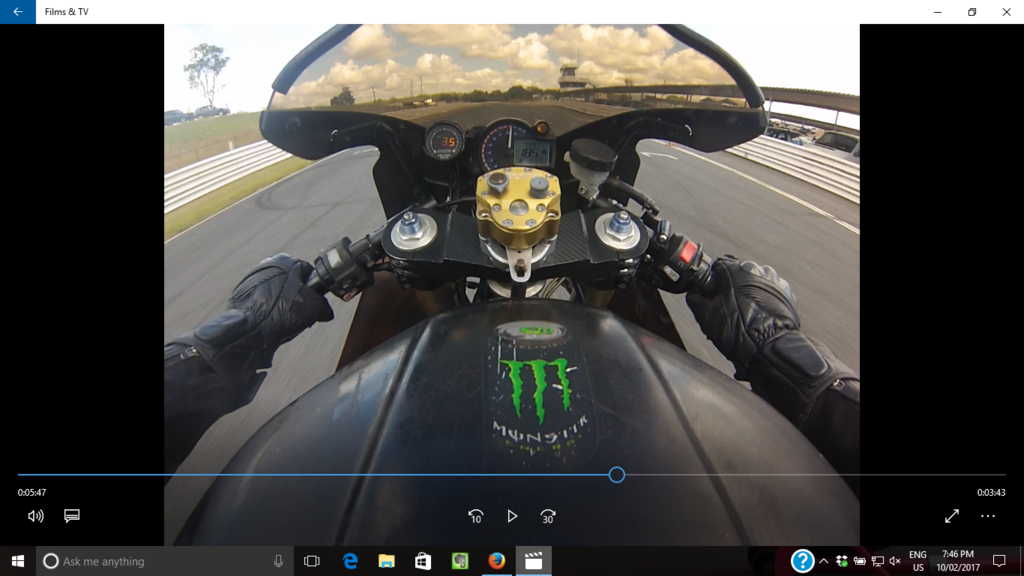
Task: Activate the Cortana microphone
Action: (x=278, y=561)
